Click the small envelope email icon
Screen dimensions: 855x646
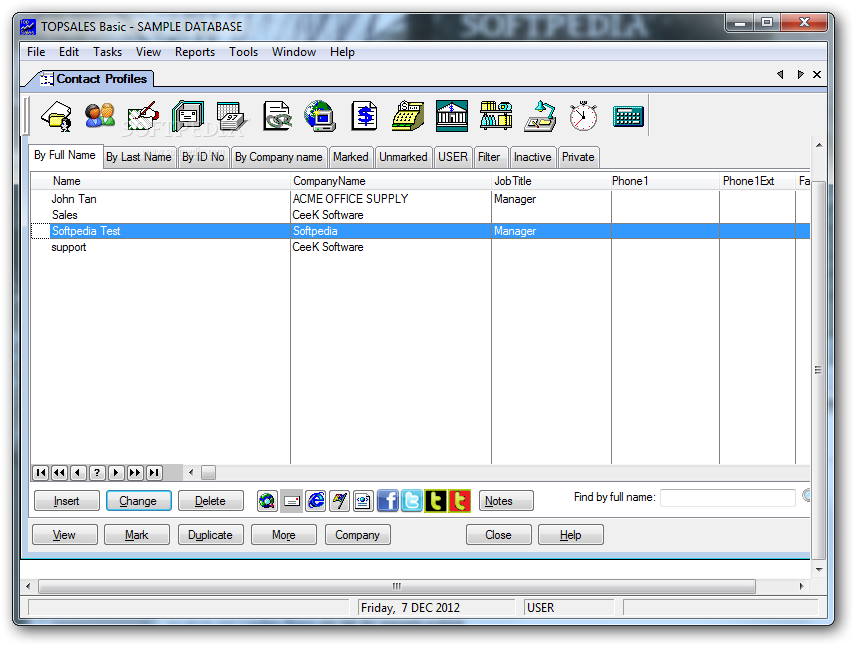coord(292,500)
